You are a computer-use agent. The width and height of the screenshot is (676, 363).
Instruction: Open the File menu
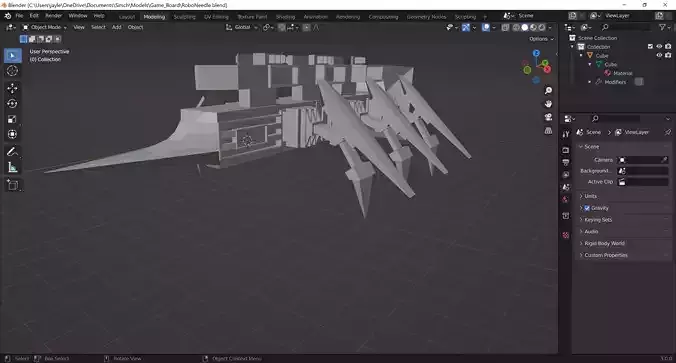(x=19, y=16)
